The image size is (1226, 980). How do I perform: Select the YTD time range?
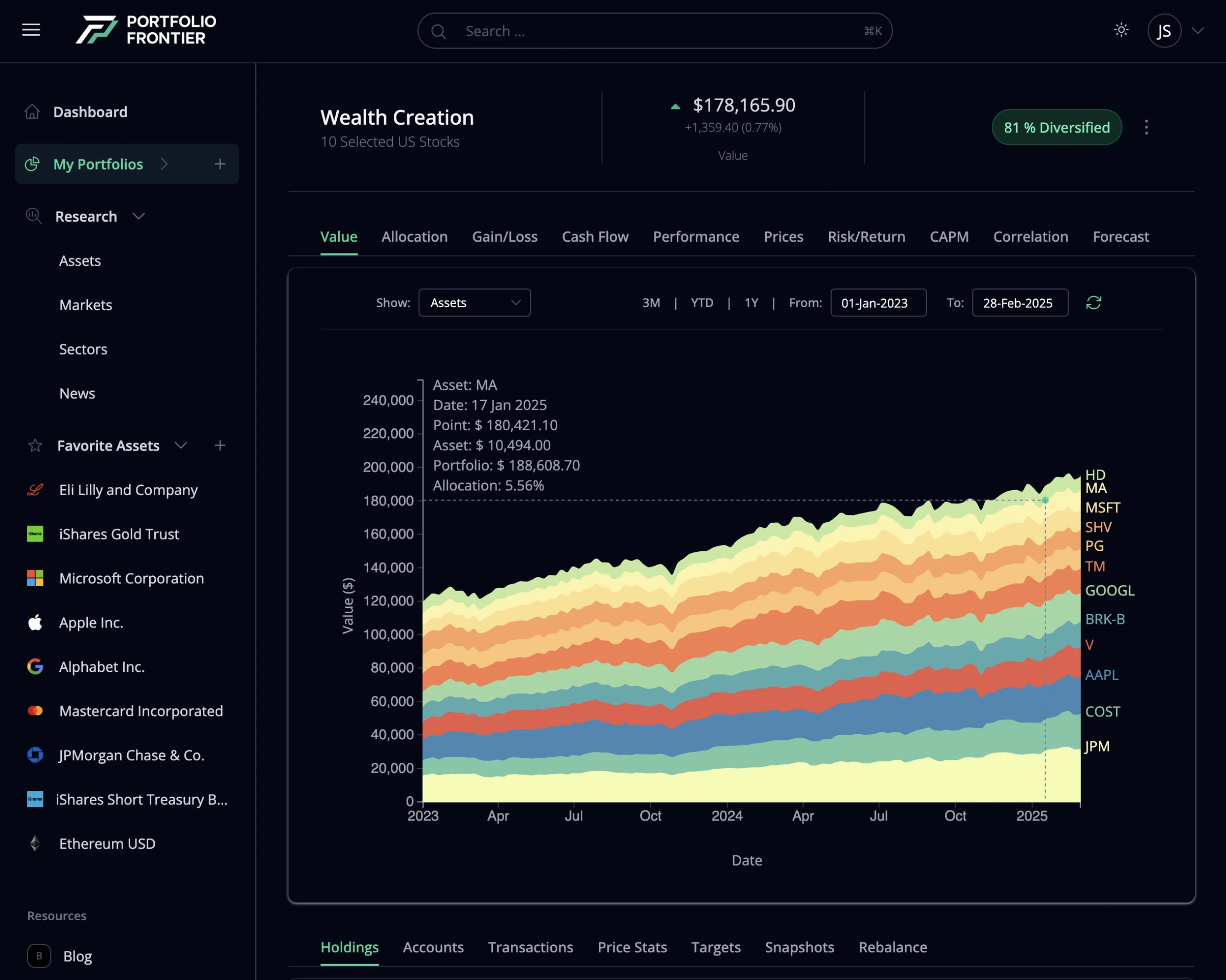tap(702, 302)
